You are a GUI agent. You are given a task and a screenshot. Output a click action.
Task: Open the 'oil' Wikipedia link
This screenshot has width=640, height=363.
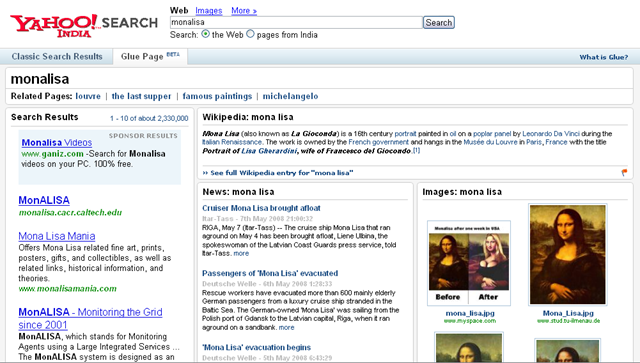coord(453,134)
